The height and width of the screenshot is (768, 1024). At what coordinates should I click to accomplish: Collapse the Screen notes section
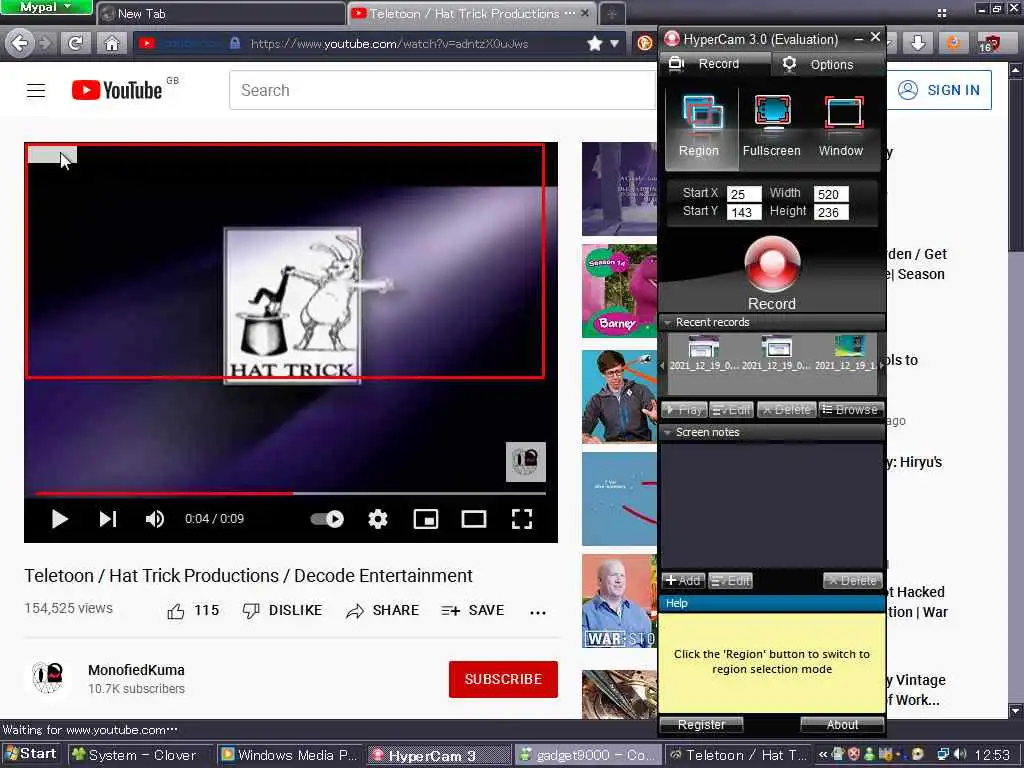tap(667, 432)
